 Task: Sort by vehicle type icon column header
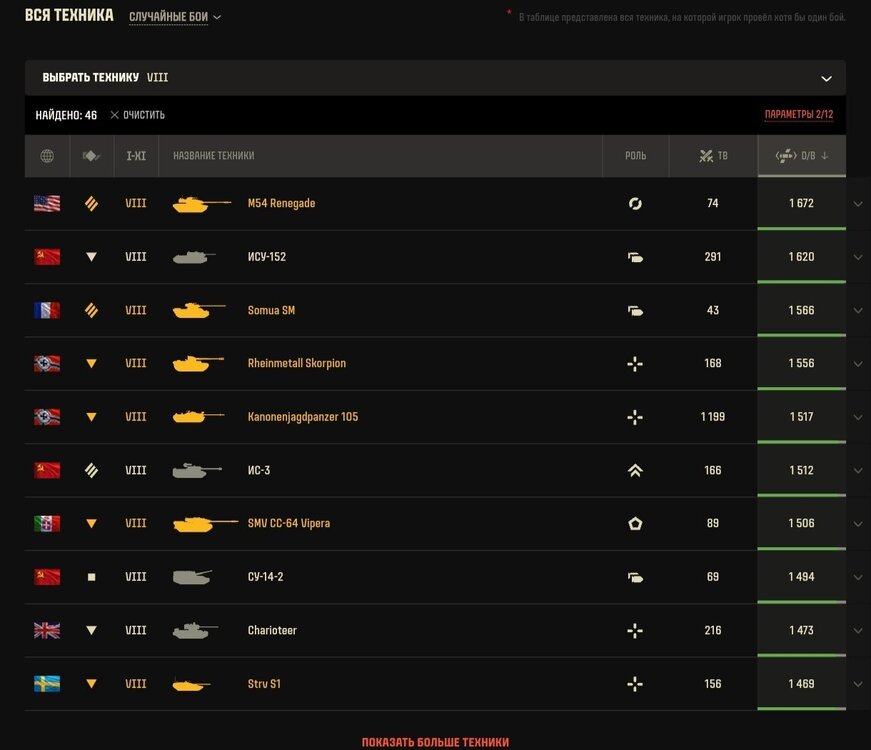pos(91,156)
